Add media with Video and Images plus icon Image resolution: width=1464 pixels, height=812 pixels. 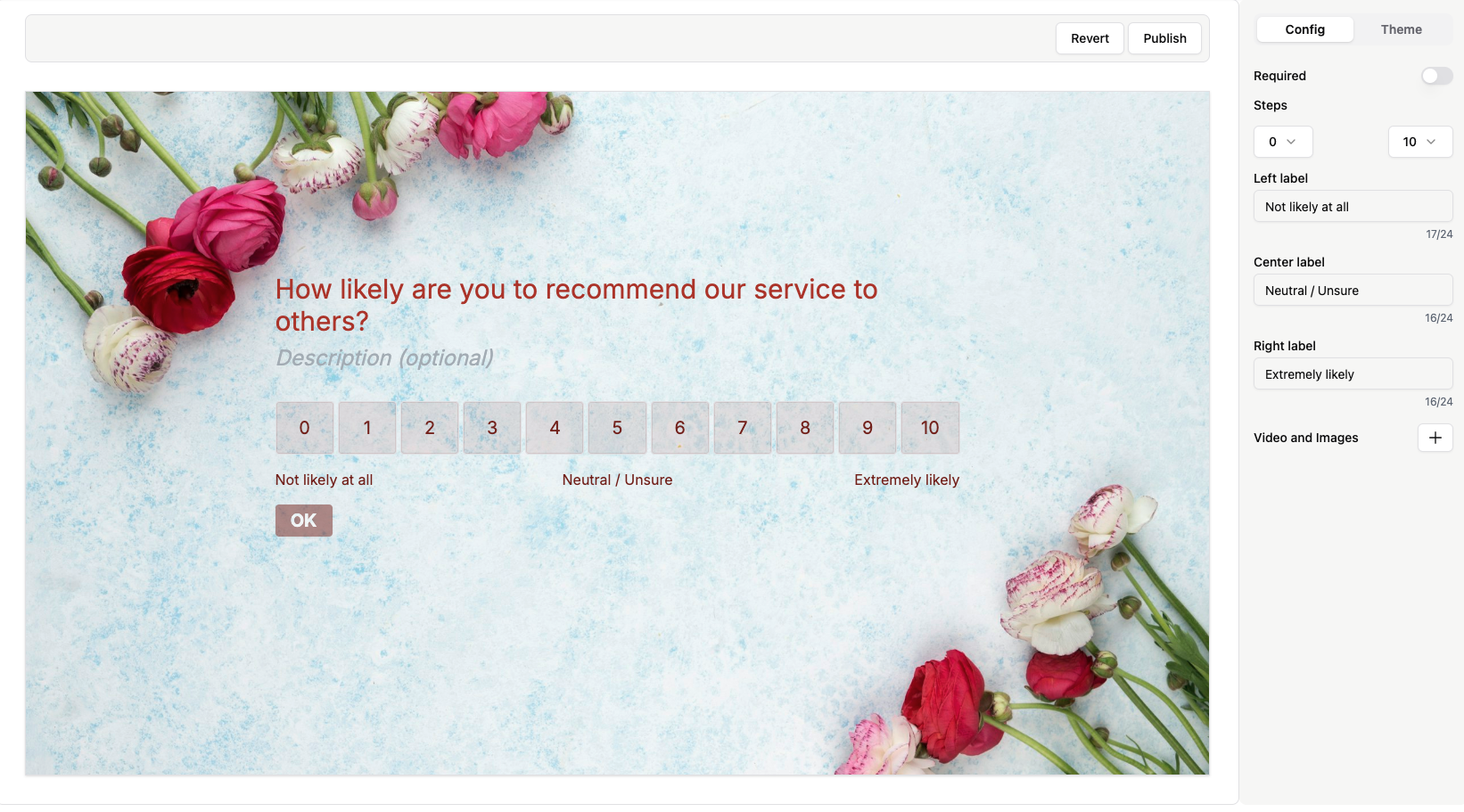point(1435,438)
